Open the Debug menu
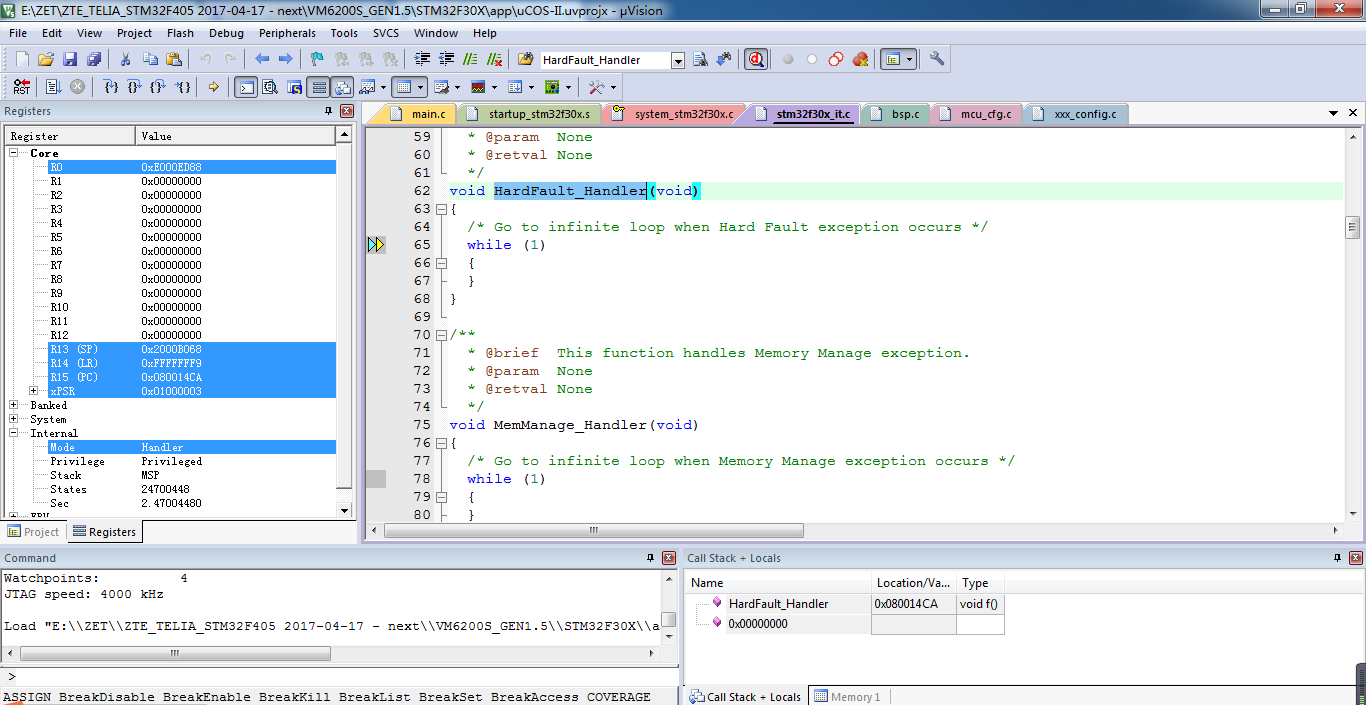This screenshot has width=1366, height=705. (226, 33)
